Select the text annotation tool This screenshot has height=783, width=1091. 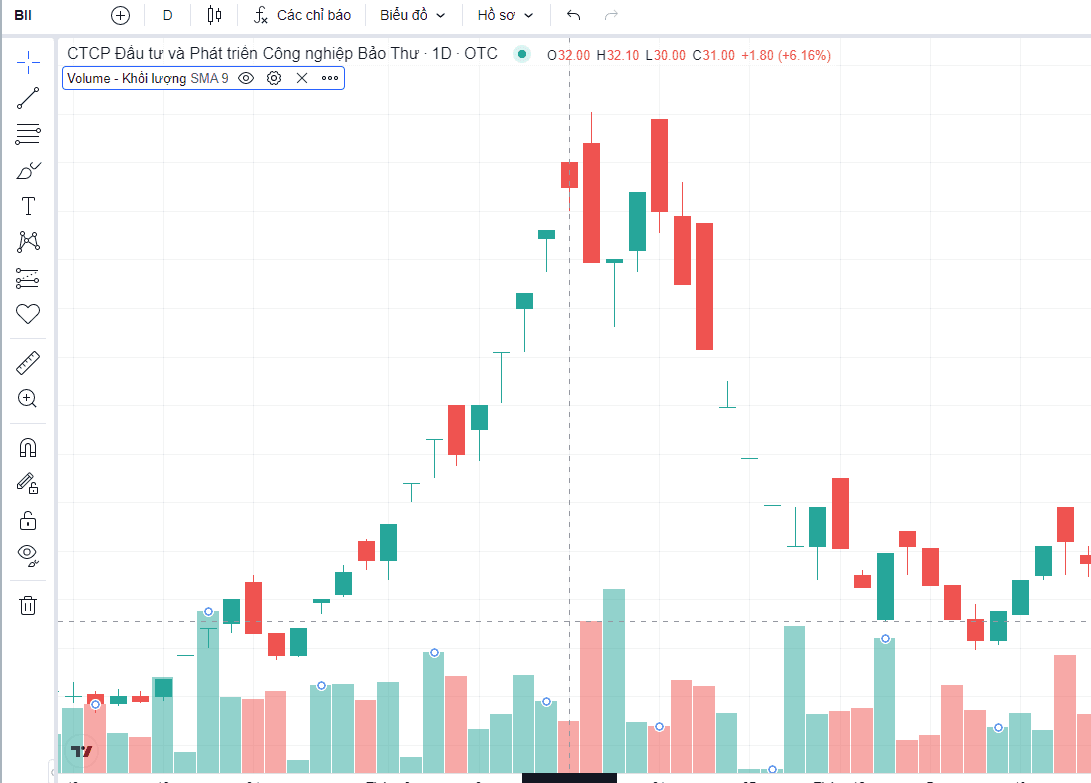pos(28,206)
